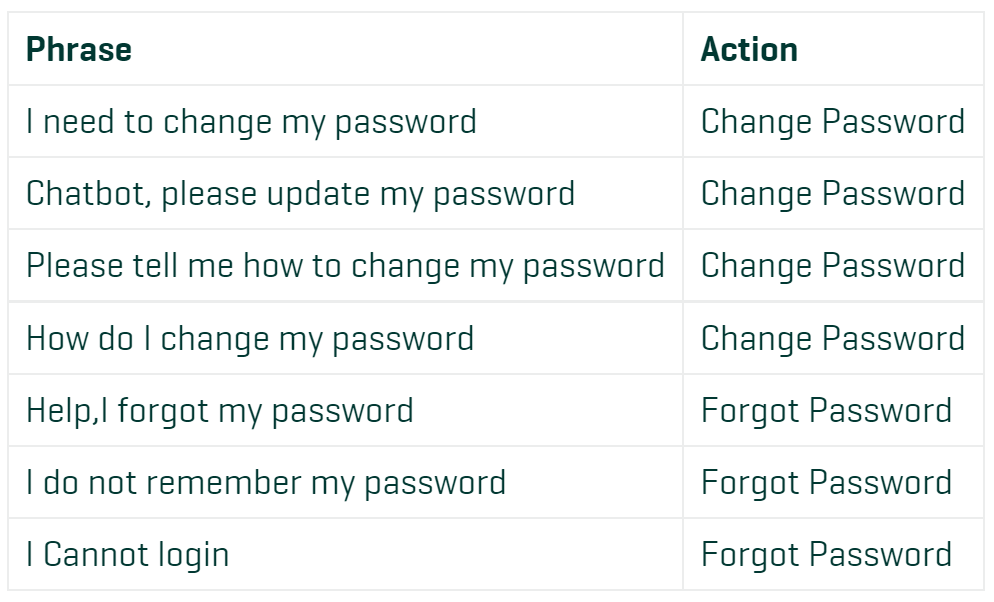994x602 pixels.
Task: Click Change Password action for 'Please tell me' row
Action: [832, 266]
